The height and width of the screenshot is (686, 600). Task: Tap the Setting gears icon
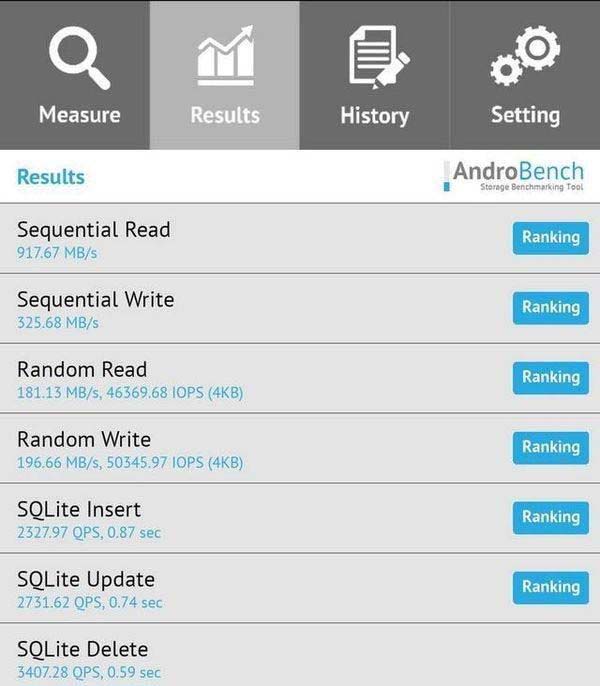click(x=524, y=56)
